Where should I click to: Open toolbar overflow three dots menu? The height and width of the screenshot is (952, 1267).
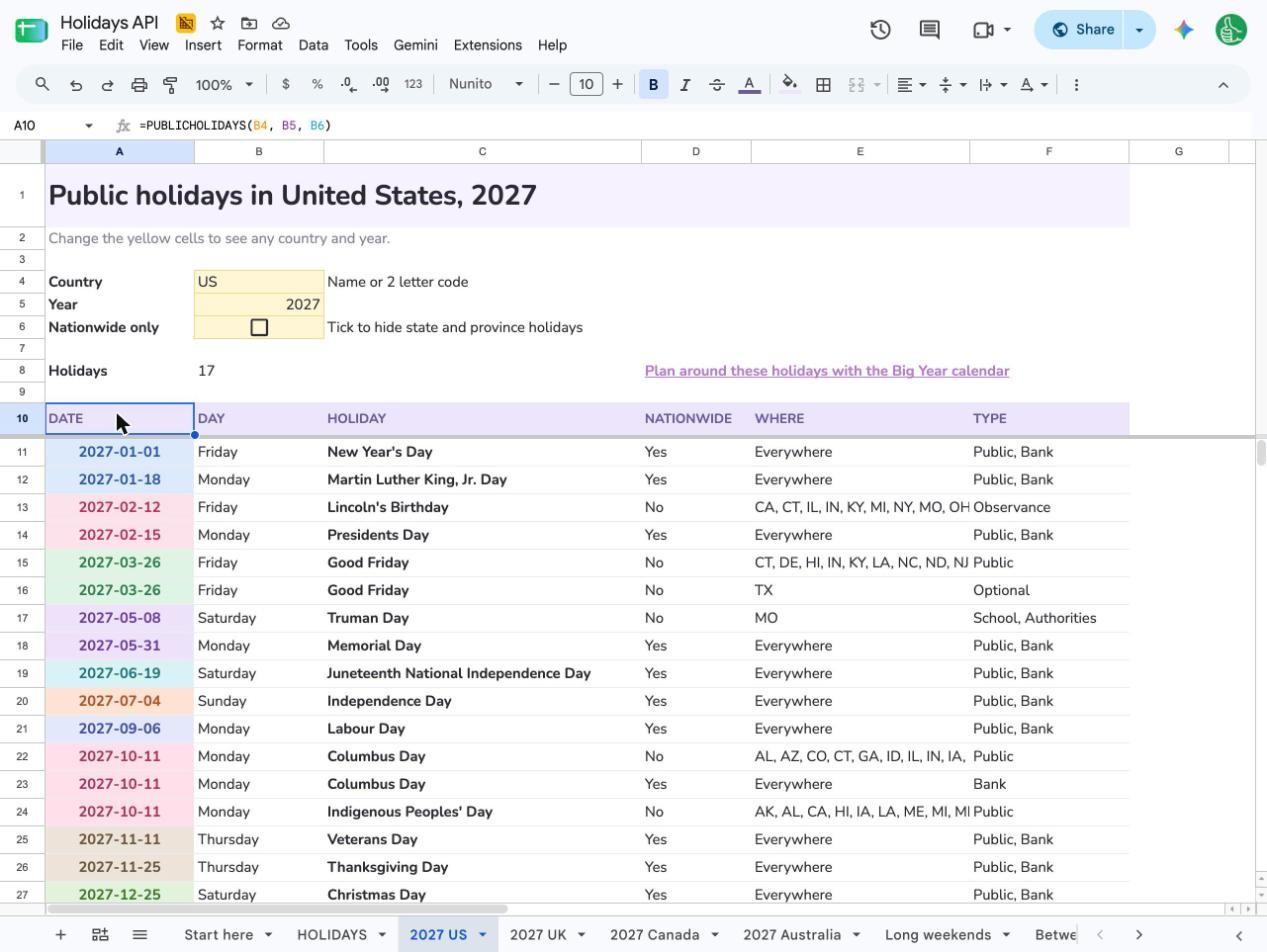1076,85
